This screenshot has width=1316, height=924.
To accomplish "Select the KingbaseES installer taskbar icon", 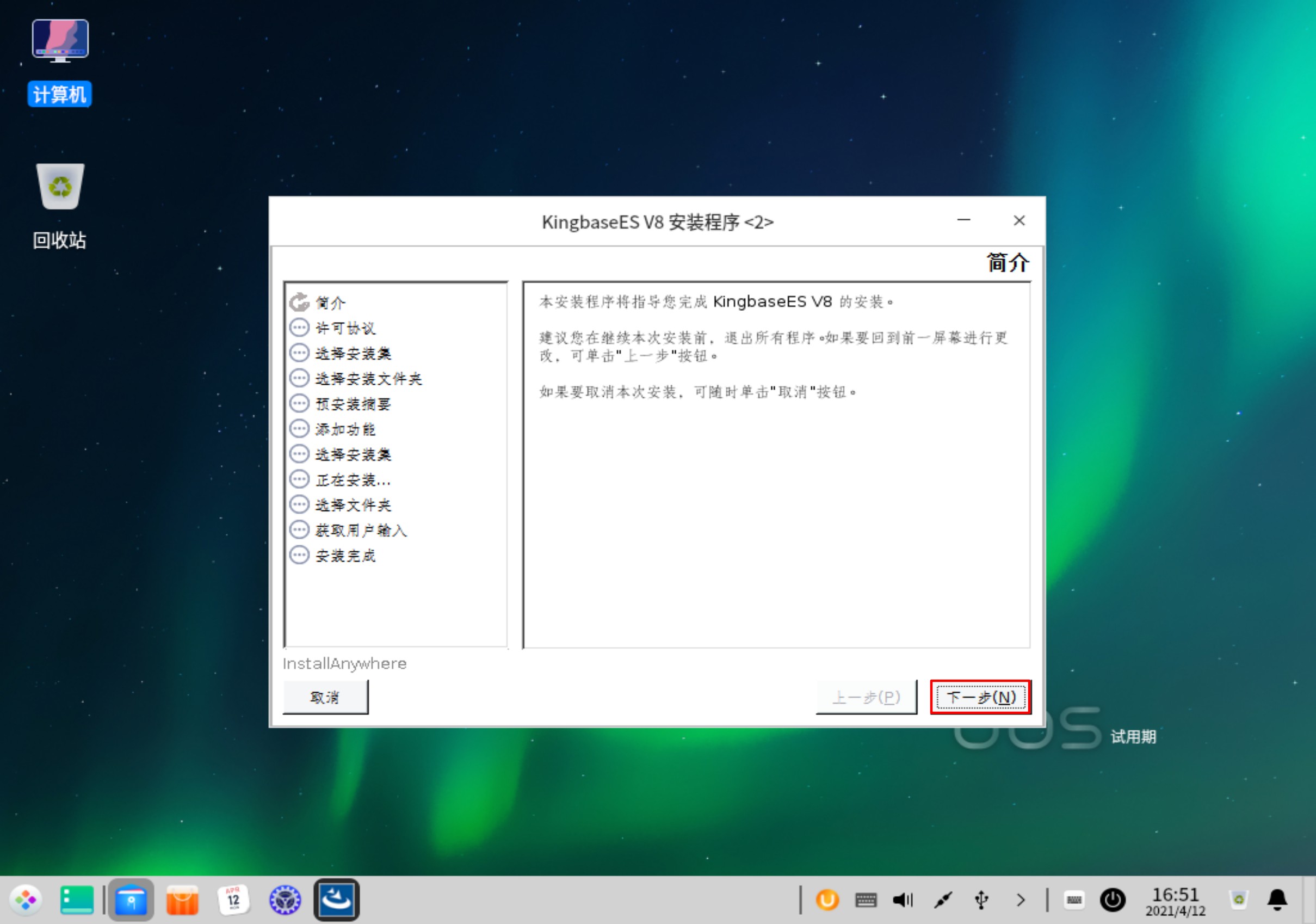I will point(336,900).
